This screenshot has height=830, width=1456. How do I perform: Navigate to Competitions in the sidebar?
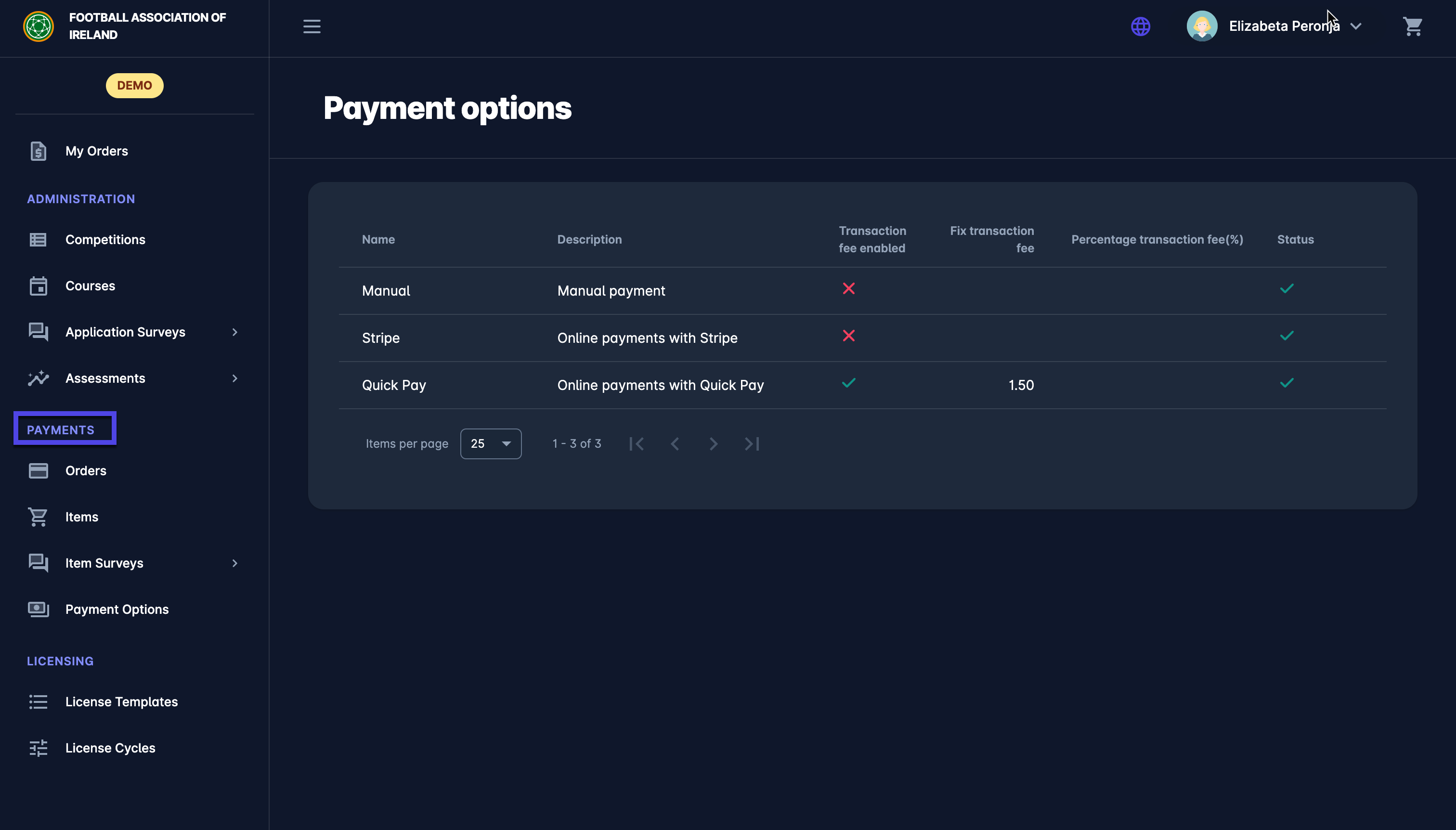pyautogui.click(x=105, y=239)
